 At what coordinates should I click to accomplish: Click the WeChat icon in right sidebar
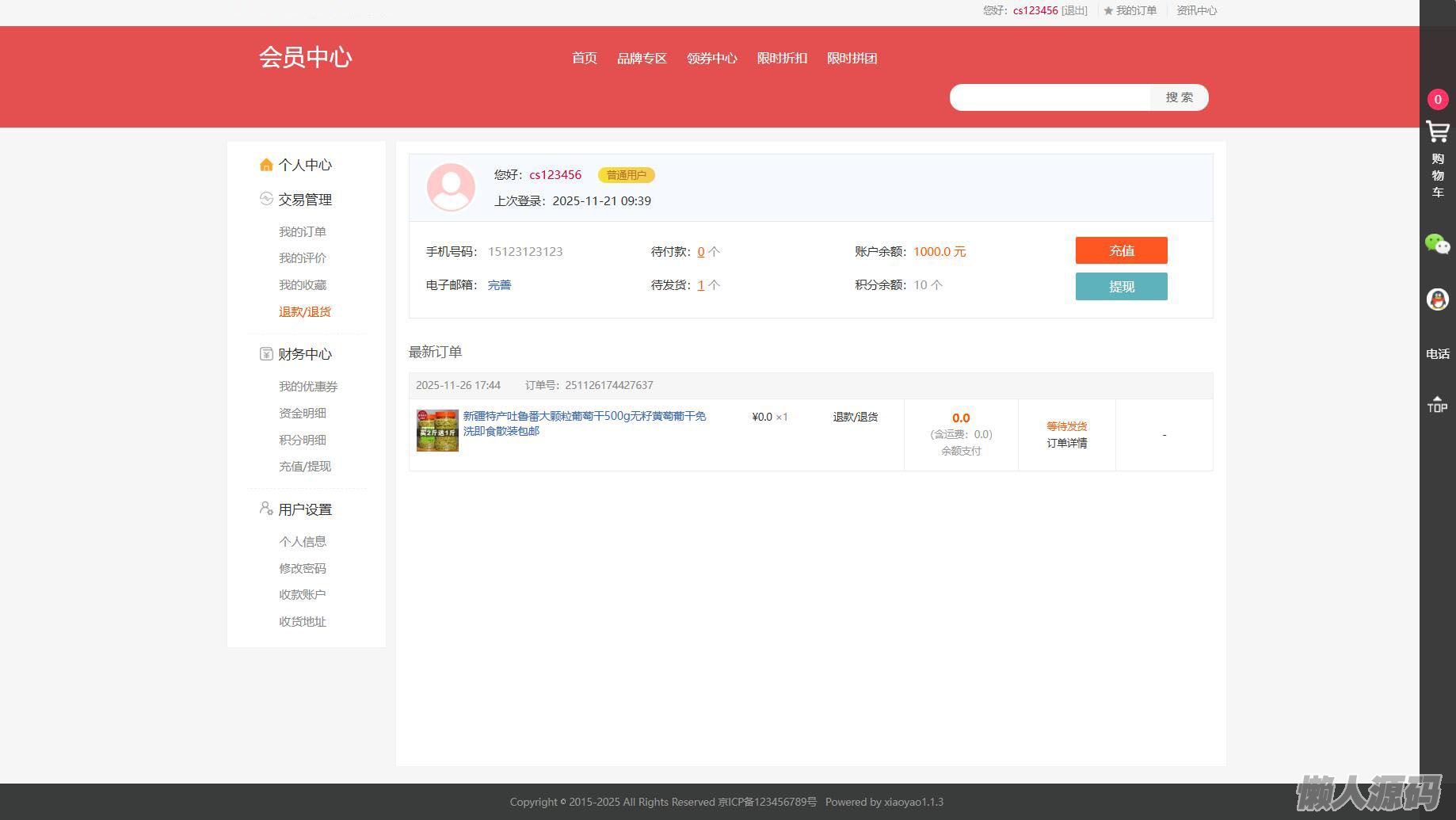(1437, 244)
